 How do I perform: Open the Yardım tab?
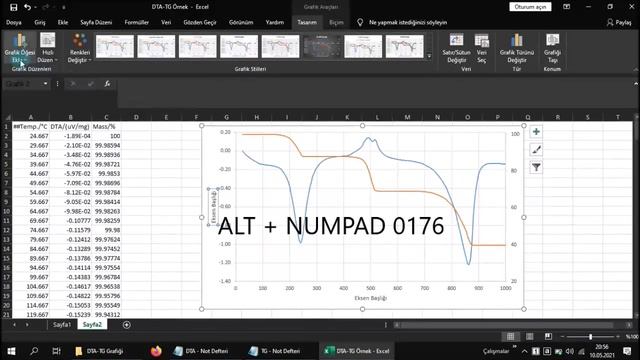[275, 22]
